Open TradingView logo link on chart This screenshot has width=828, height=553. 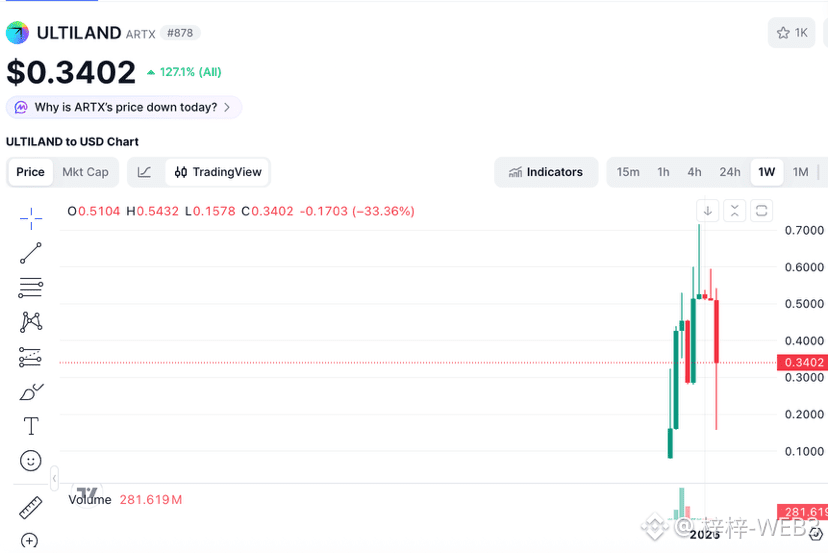[x=87, y=493]
